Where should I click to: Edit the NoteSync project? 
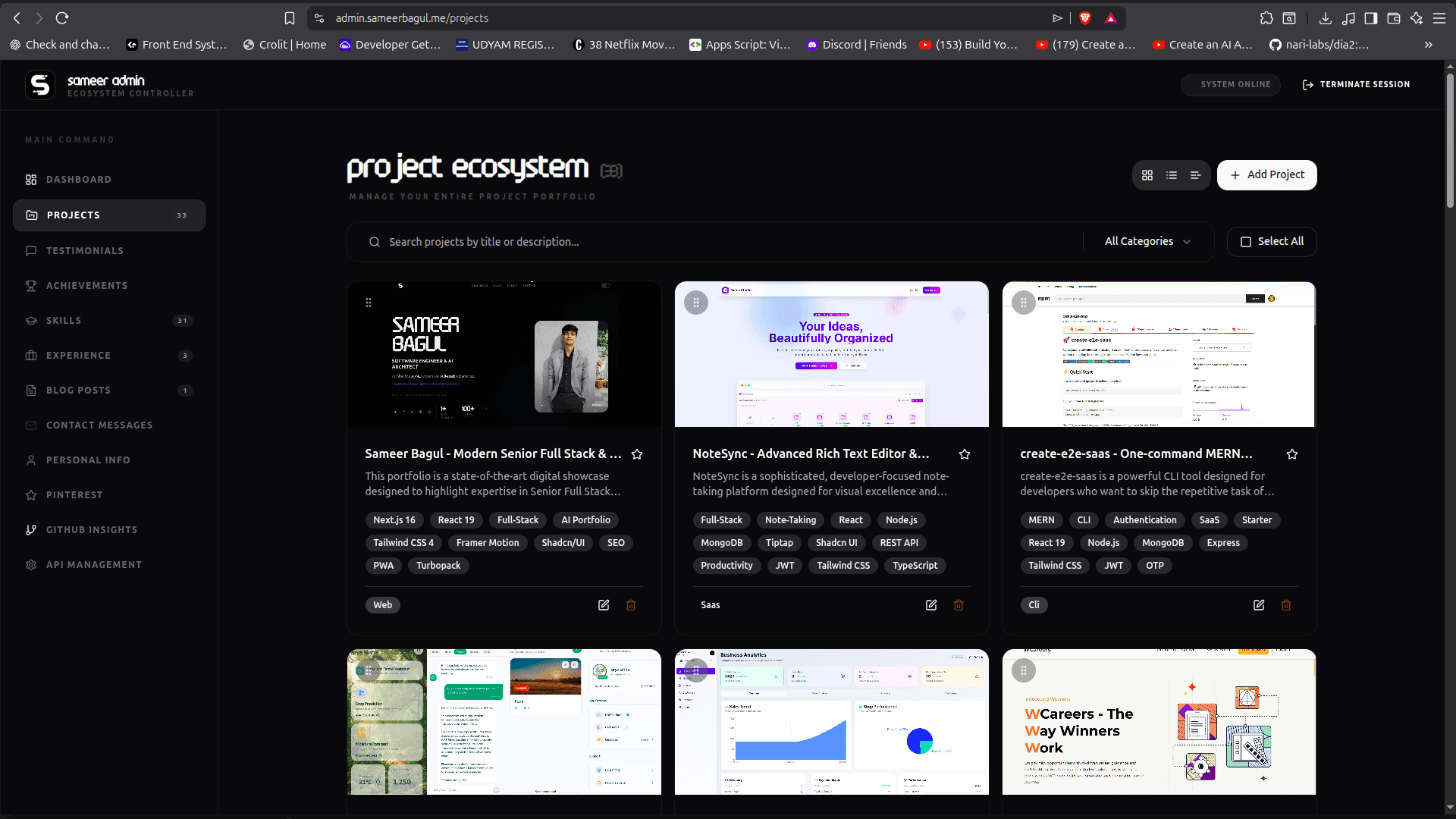(931, 605)
